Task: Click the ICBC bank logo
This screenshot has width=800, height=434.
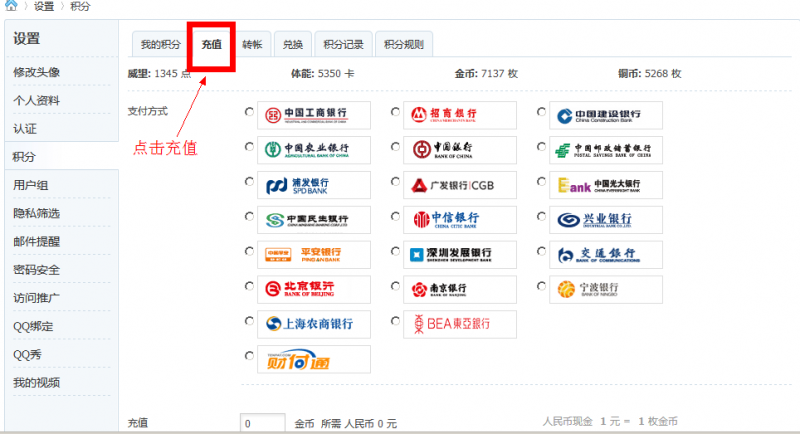Action: click(314, 114)
